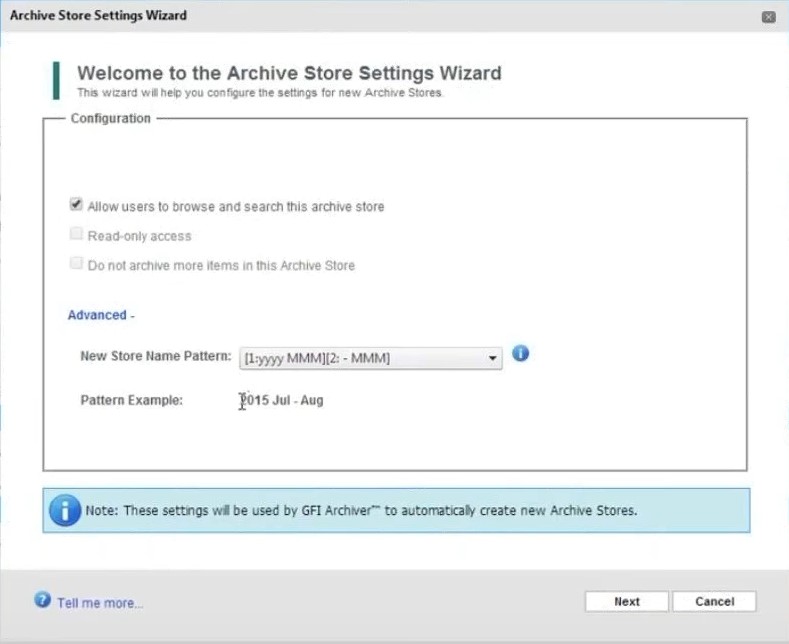Click the Read-only access label text

pos(139,236)
